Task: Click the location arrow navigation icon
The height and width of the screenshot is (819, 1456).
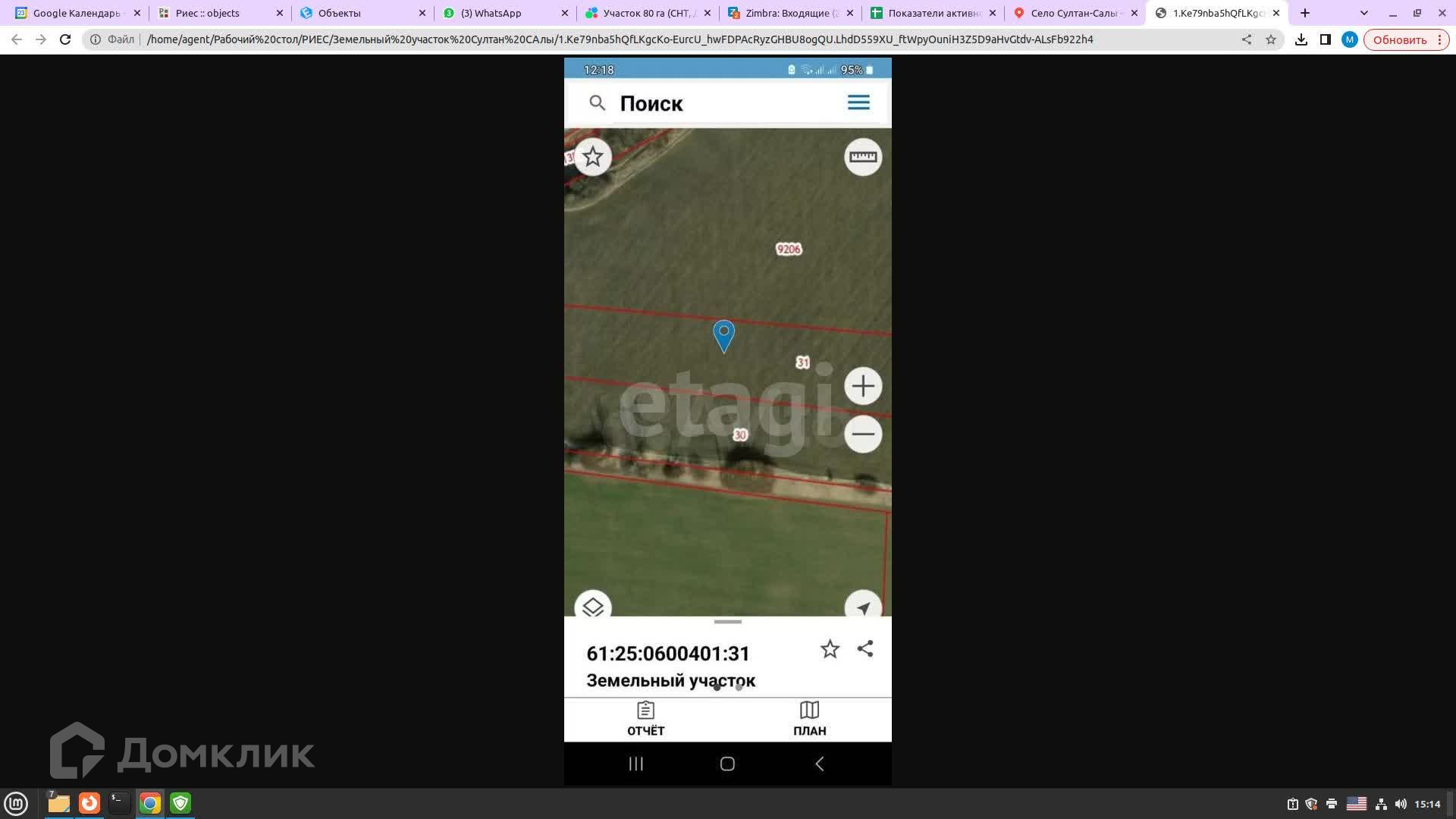Action: click(863, 607)
